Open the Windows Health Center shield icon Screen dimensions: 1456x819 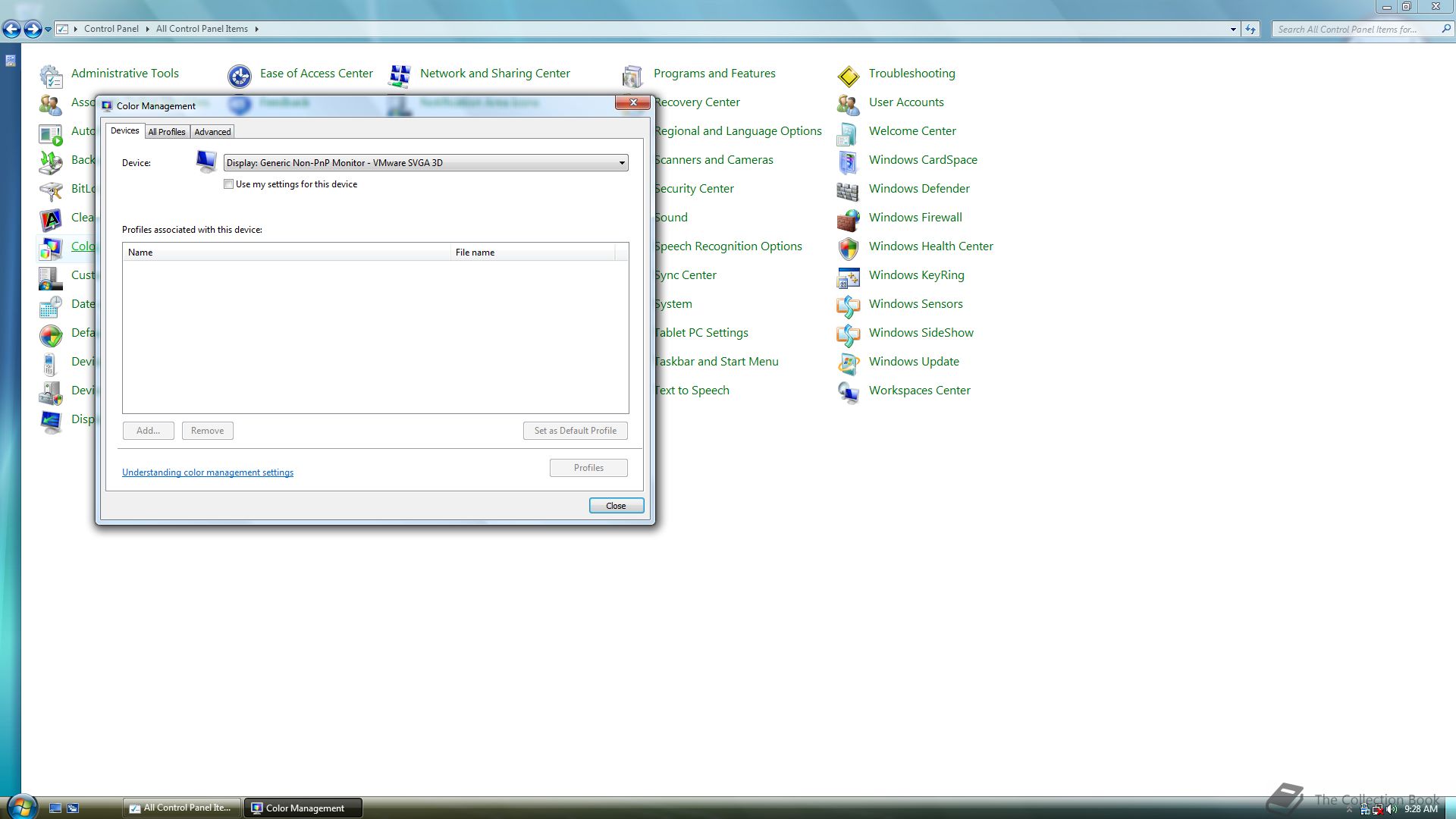click(x=848, y=248)
